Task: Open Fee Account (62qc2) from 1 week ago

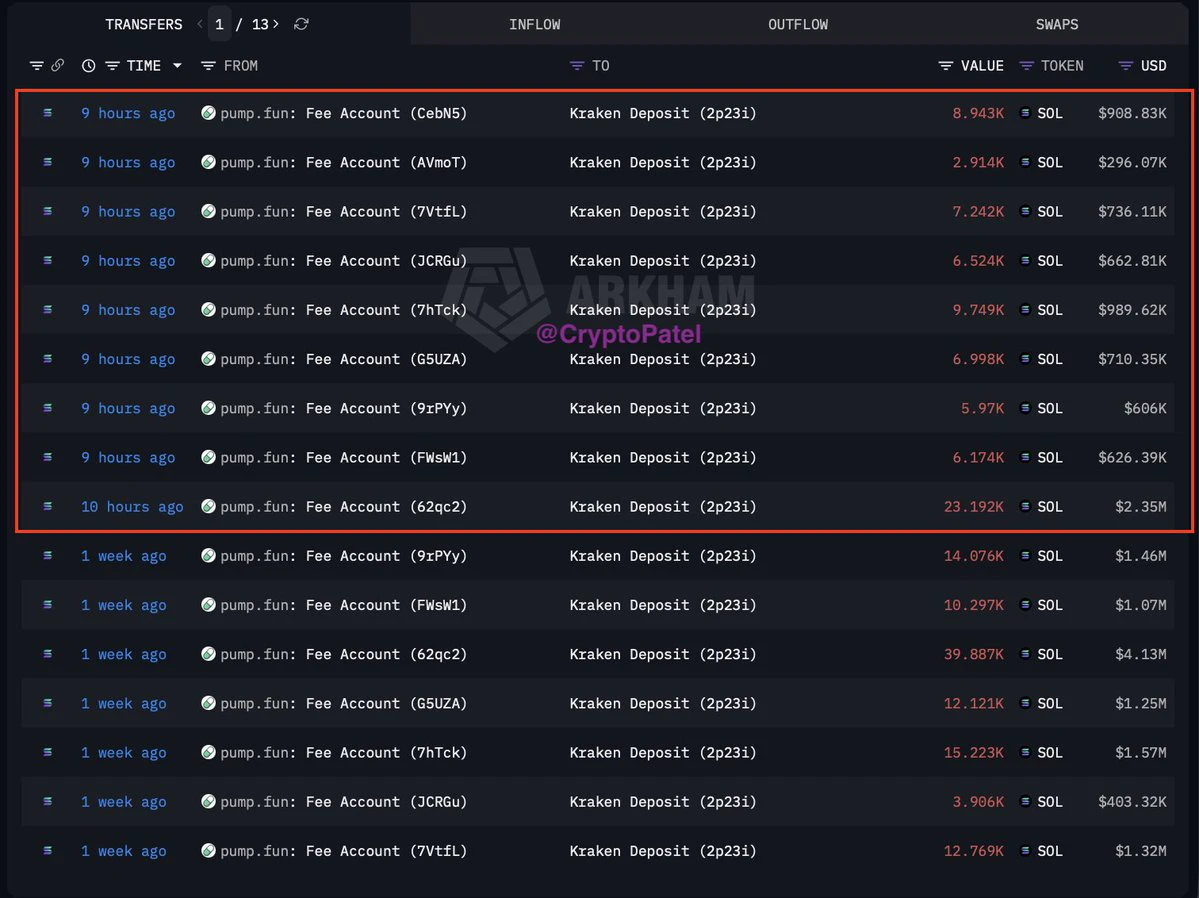Action: (343, 654)
